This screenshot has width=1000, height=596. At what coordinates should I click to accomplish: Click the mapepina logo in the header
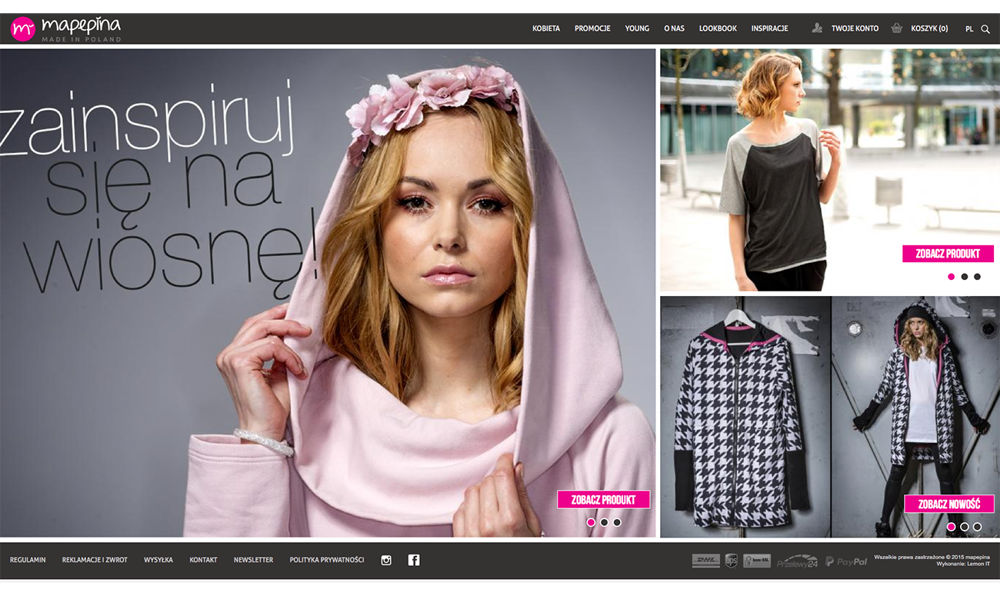coord(66,29)
